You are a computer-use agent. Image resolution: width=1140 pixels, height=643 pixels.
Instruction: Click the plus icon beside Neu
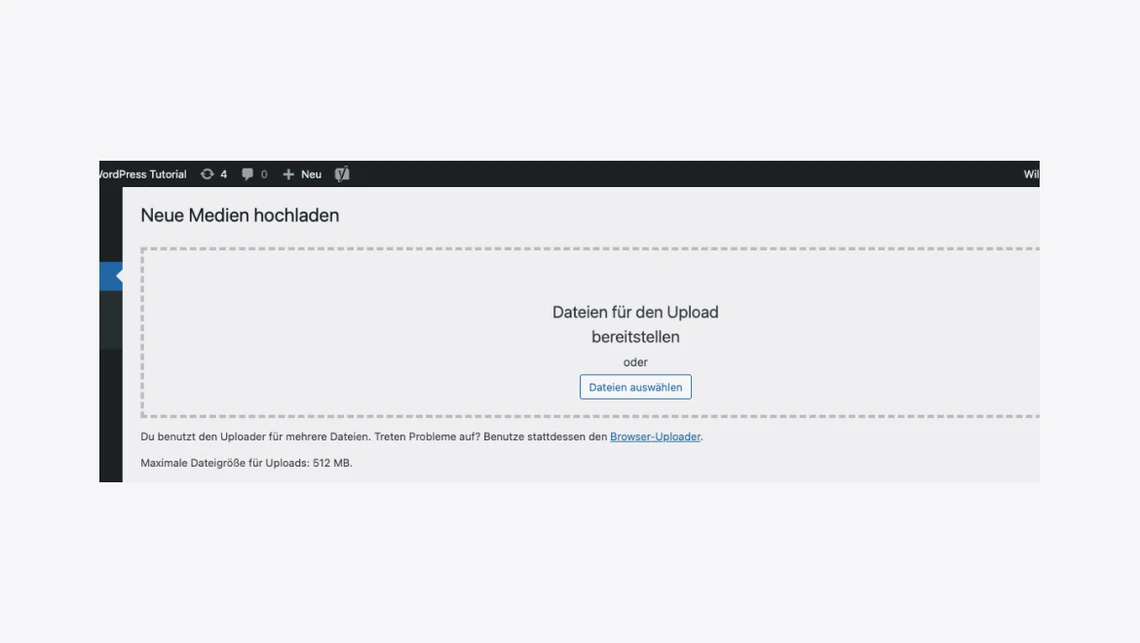click(288, 174)
